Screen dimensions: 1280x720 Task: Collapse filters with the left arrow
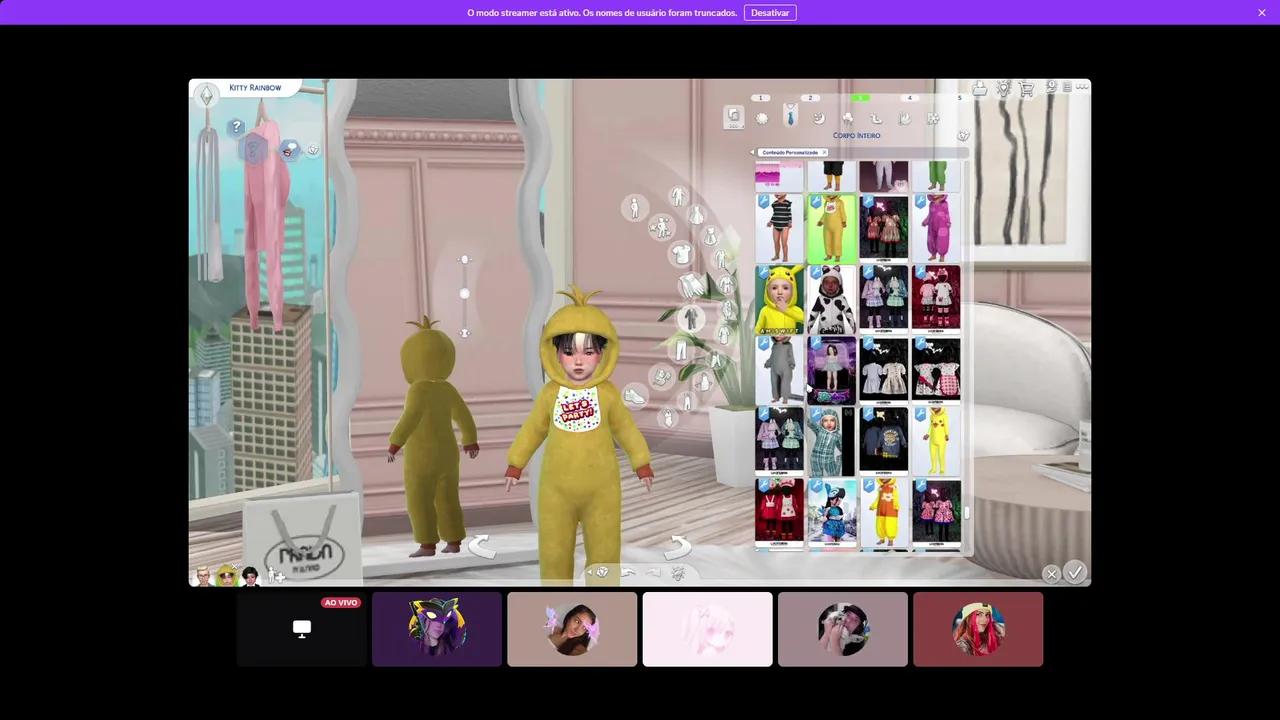click(x=752, y=152)
